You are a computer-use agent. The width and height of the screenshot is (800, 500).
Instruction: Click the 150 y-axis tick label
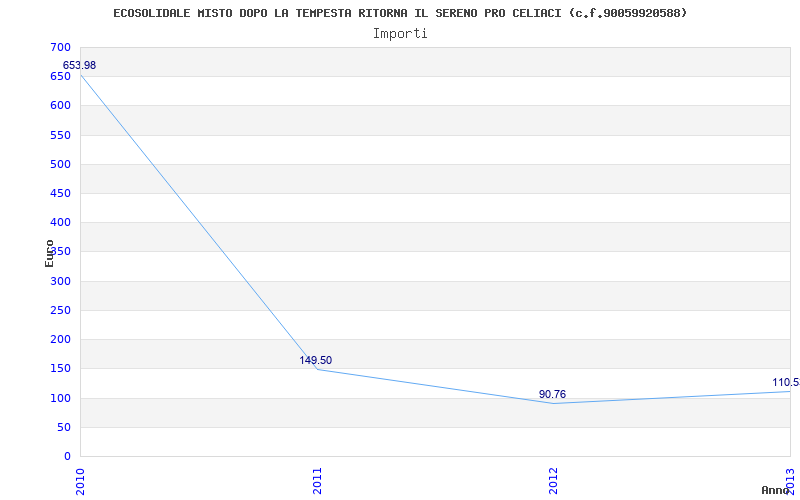(x=60, y=368)
